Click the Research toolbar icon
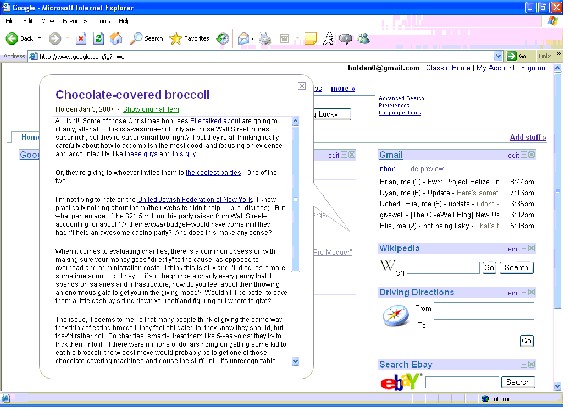 pyautogui.click(x=329, y=38)
